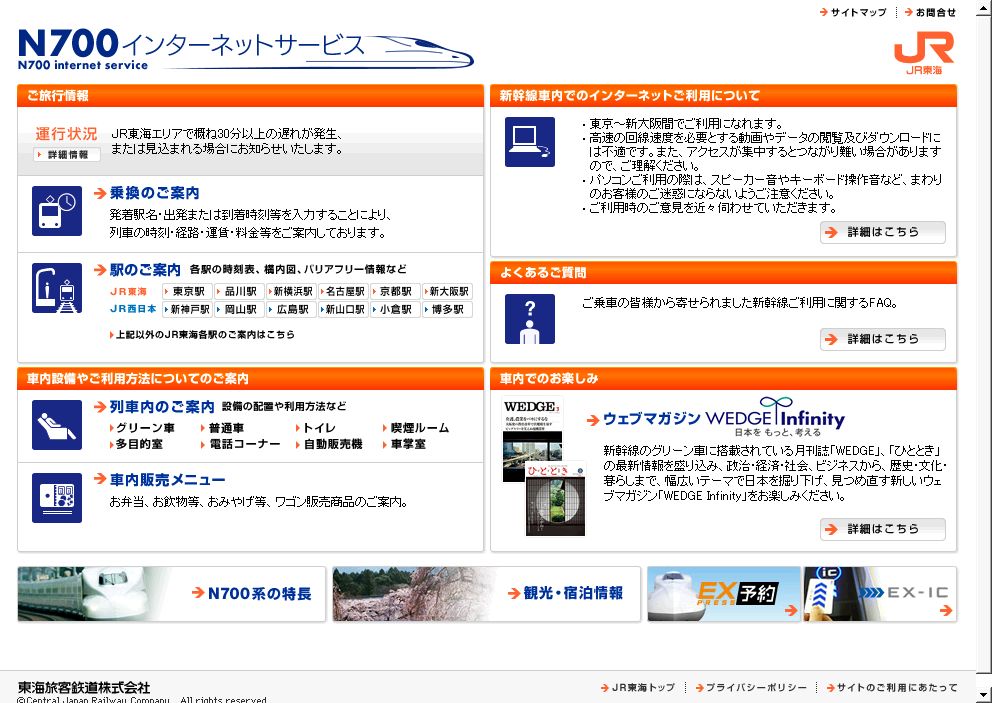Viewport: 992px width, 703px height.
Task: Click the 詳細情報 button under 運行状況
Action: point(66,155)
